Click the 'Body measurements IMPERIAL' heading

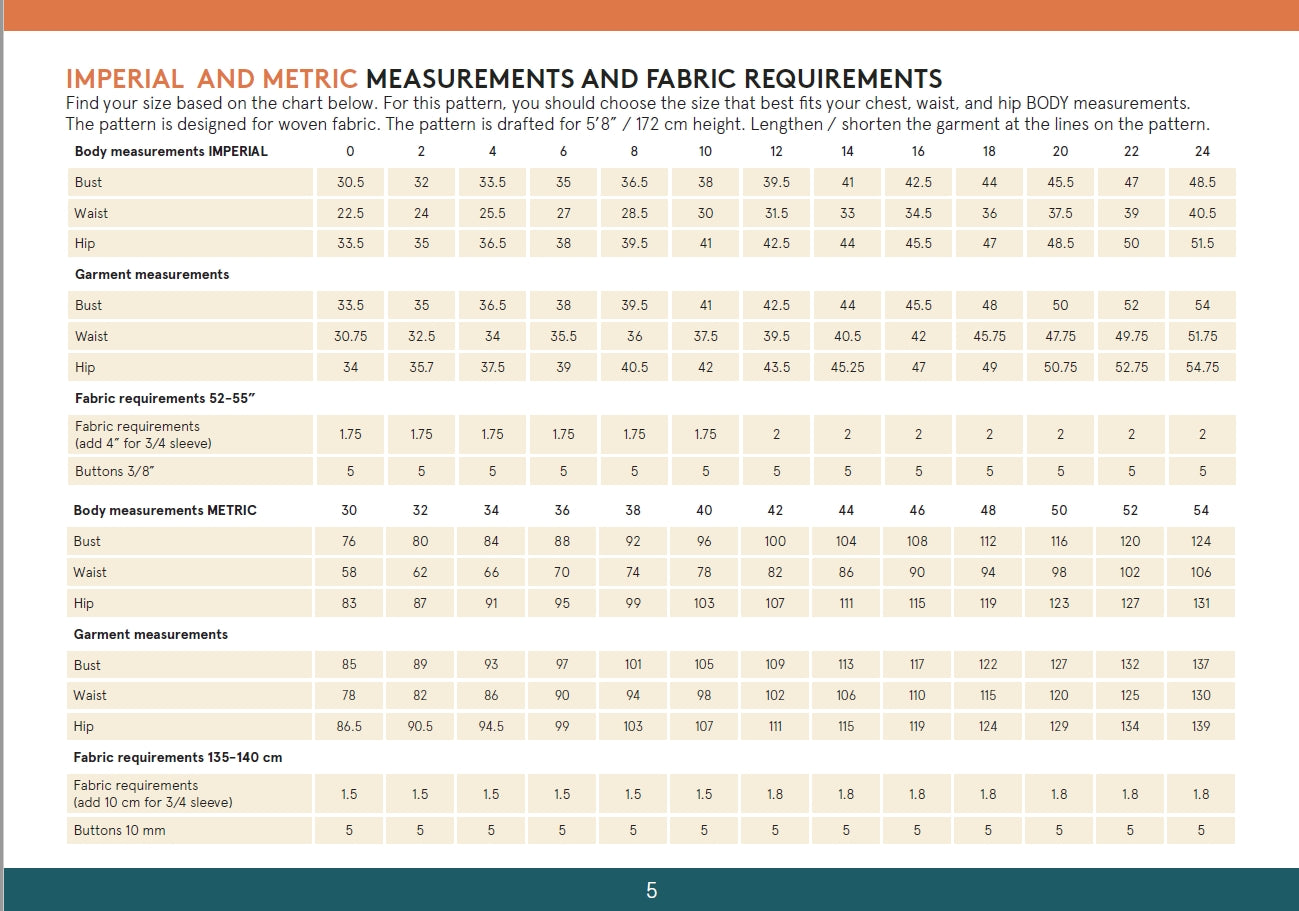(171, 152)
